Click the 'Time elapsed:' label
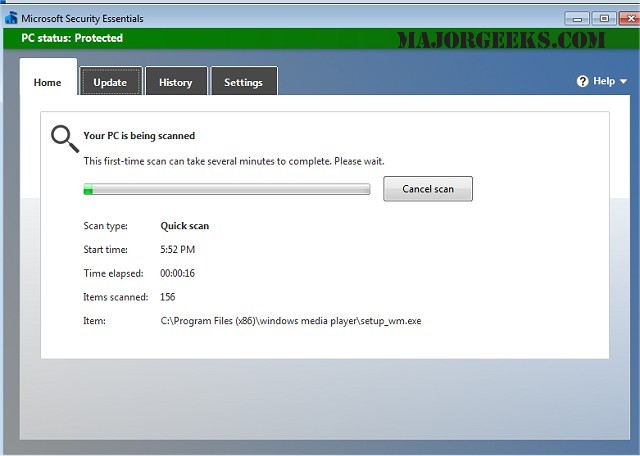 coord(113,273)
